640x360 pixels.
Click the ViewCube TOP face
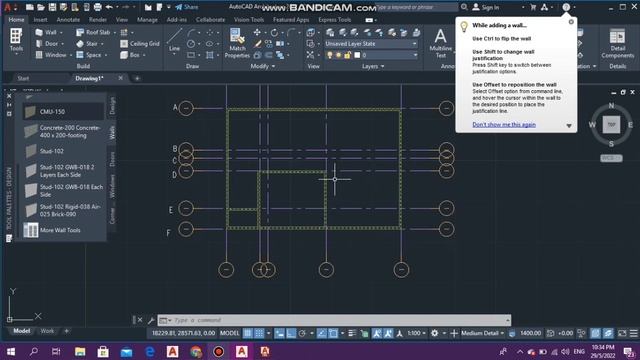click(x=611, y=124)
